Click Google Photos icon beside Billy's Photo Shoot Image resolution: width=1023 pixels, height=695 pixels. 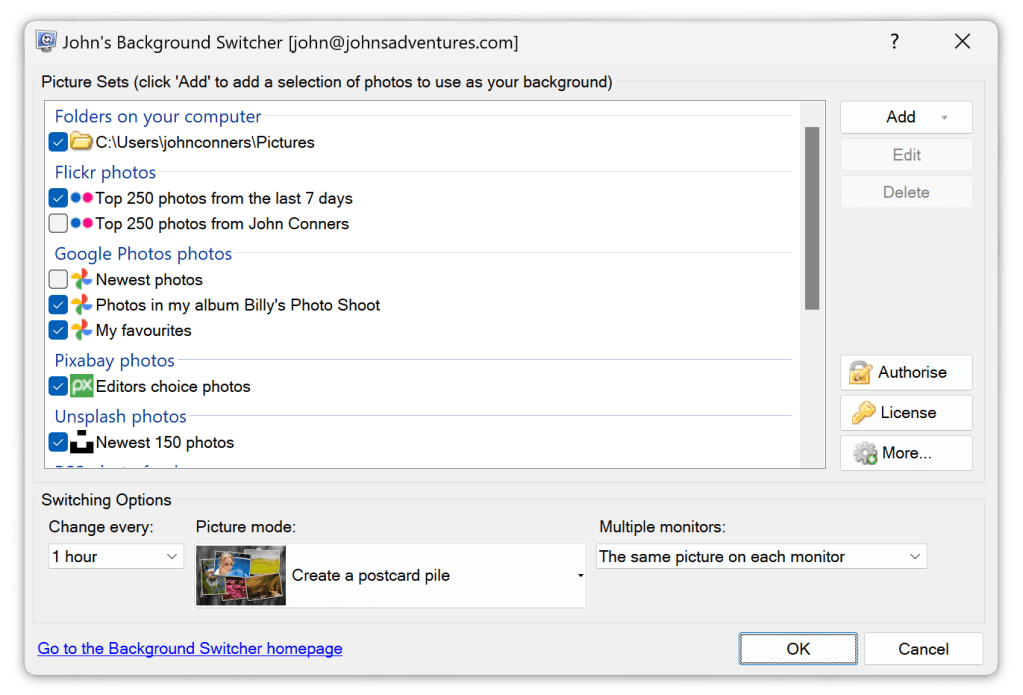(82, 304)
